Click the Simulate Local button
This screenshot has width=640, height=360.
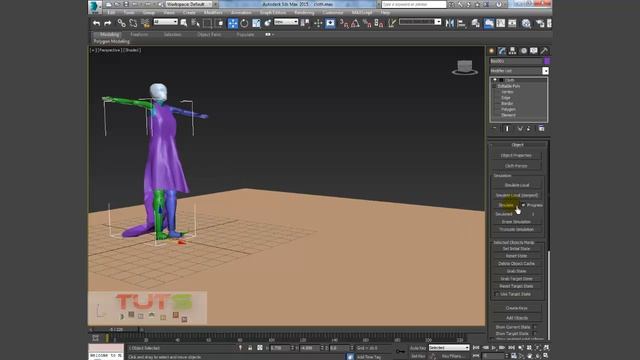coord(517,185)
